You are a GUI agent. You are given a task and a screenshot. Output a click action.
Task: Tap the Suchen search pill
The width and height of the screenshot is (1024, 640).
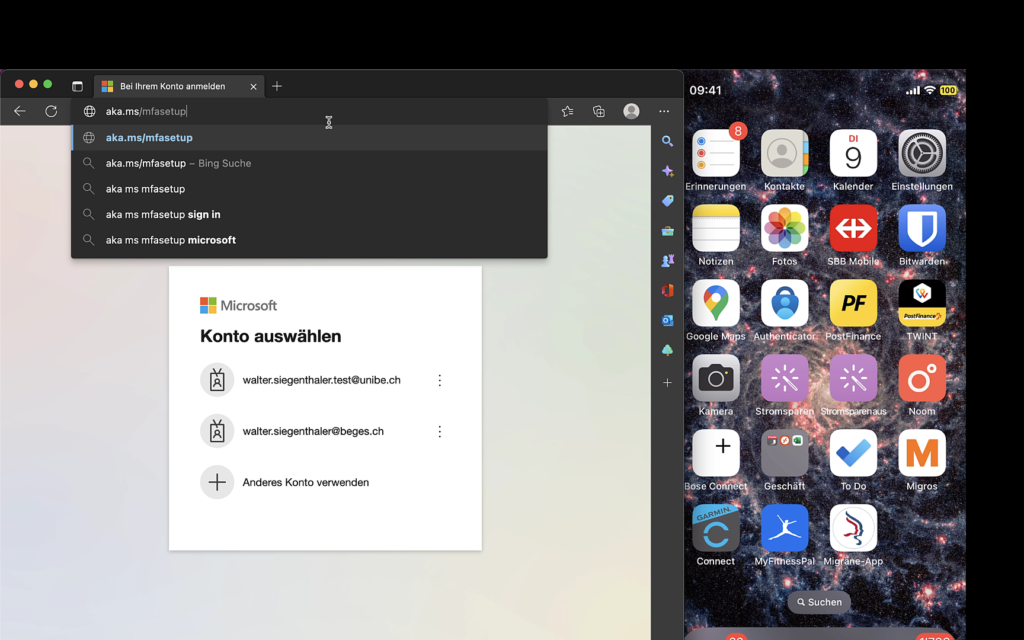[x=818, y=602]
